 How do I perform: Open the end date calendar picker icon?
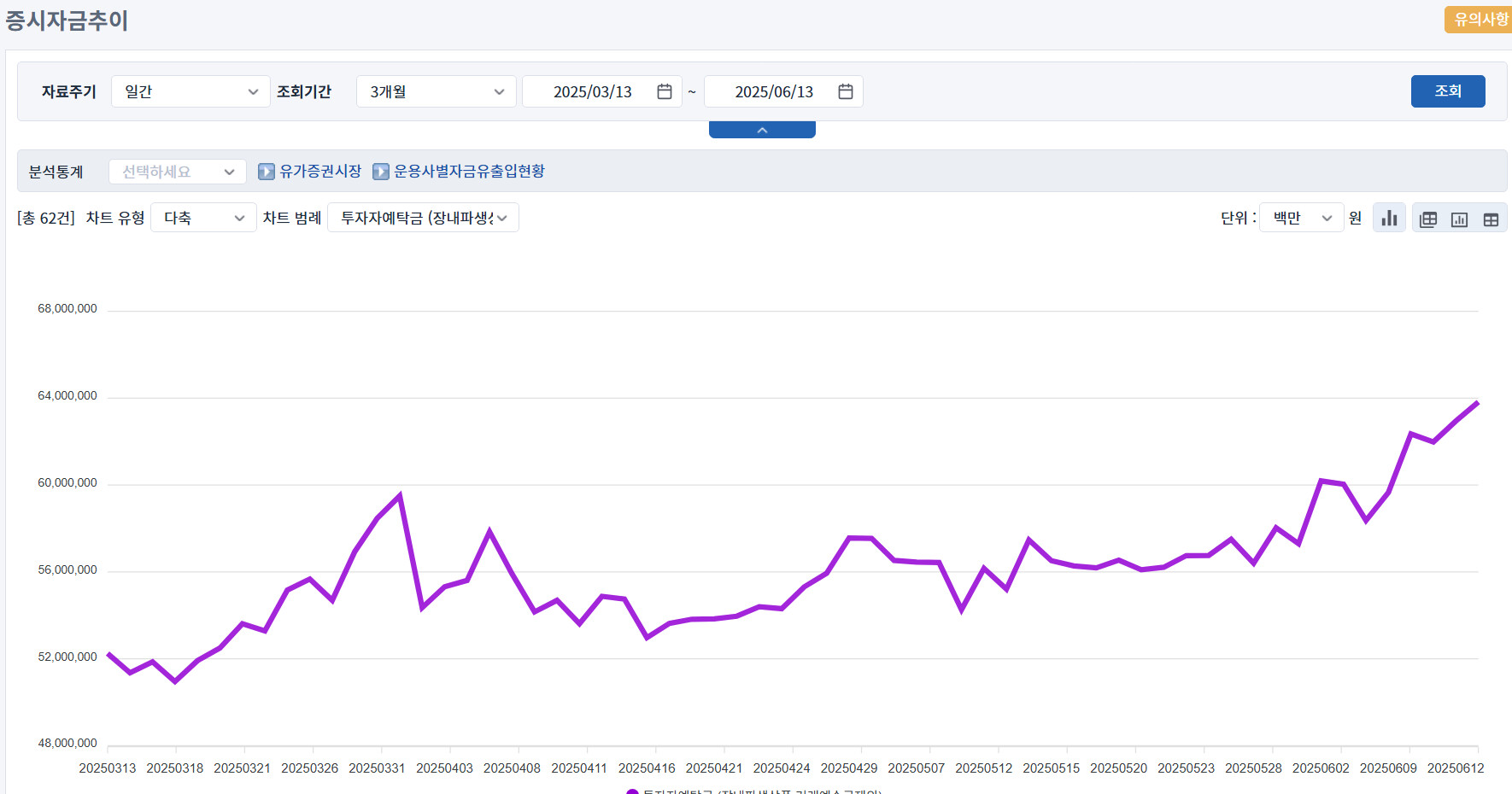click(x=845, y=91)
